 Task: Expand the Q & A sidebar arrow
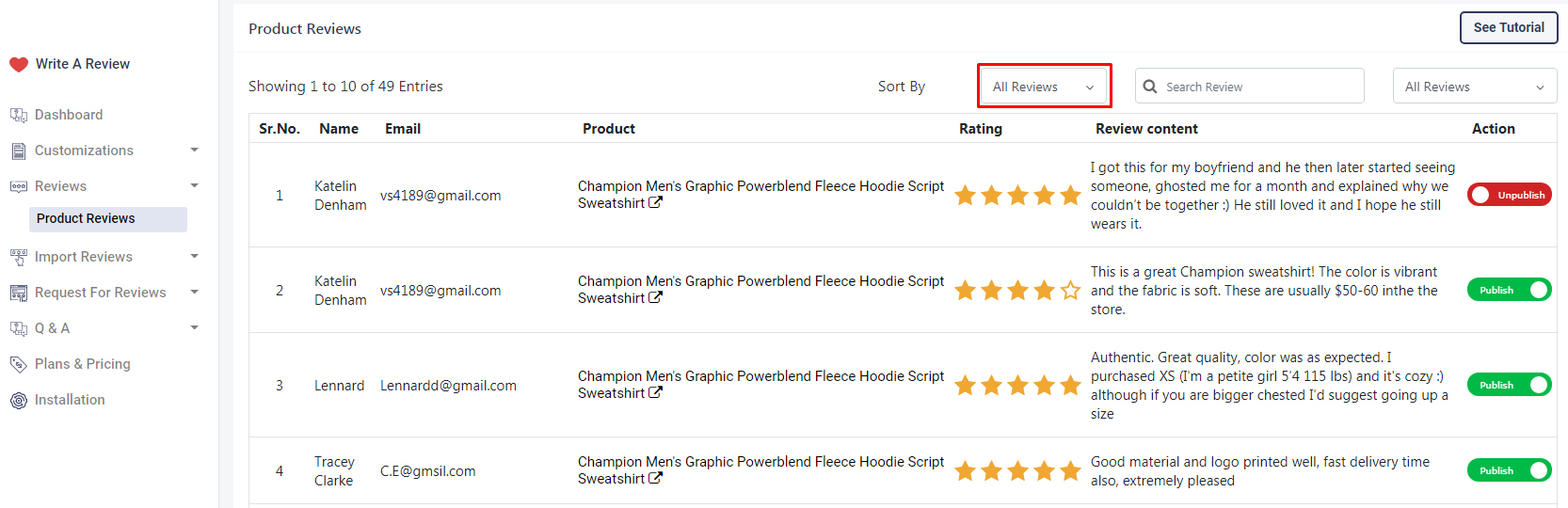(x=195, y=327)
